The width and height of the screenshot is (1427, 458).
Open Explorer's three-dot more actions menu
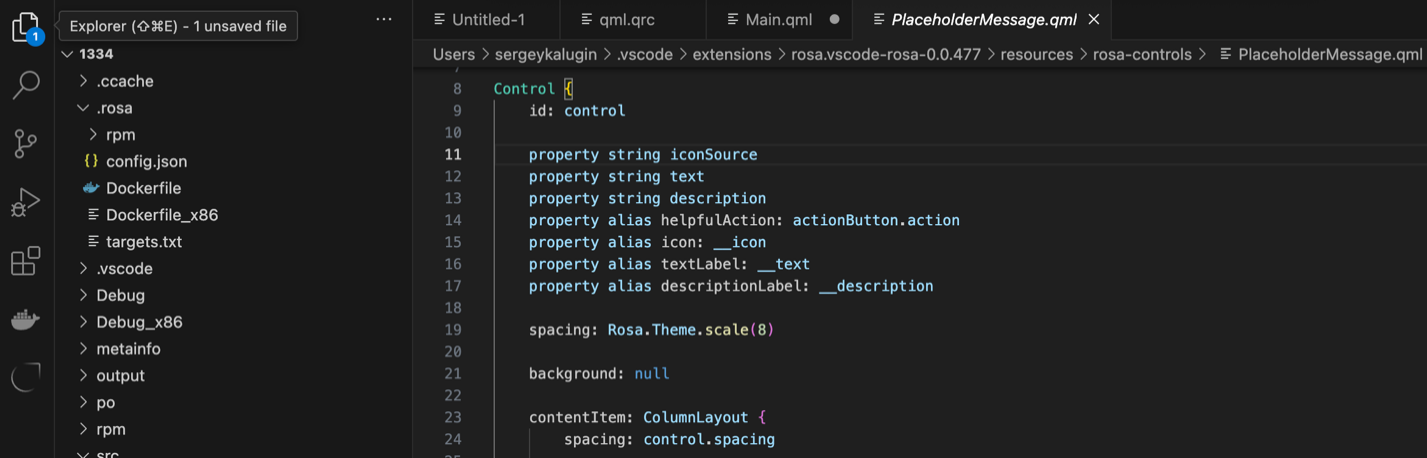(384, 20)
